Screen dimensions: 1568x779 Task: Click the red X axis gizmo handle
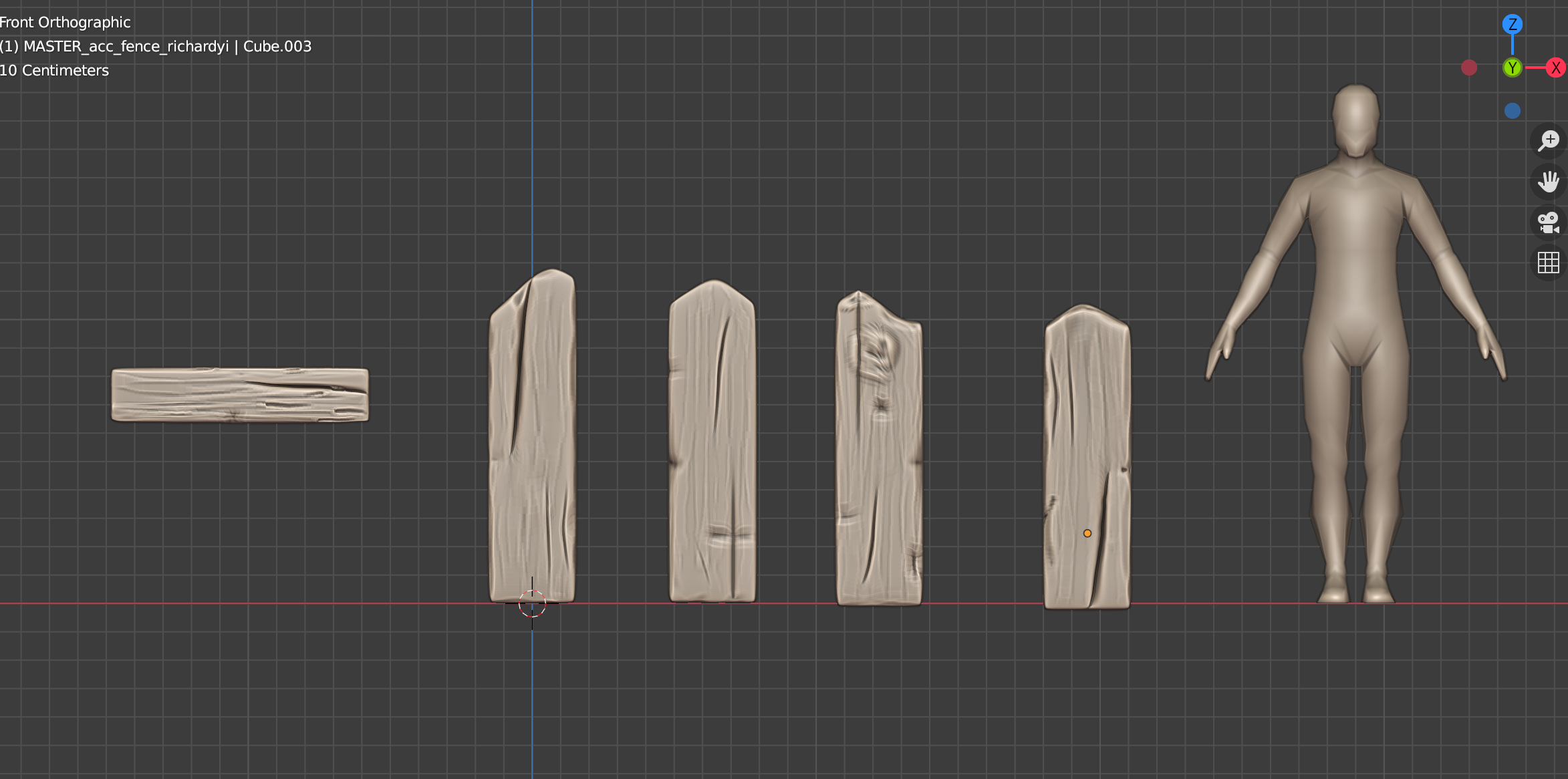click(x=1556, y=67)
